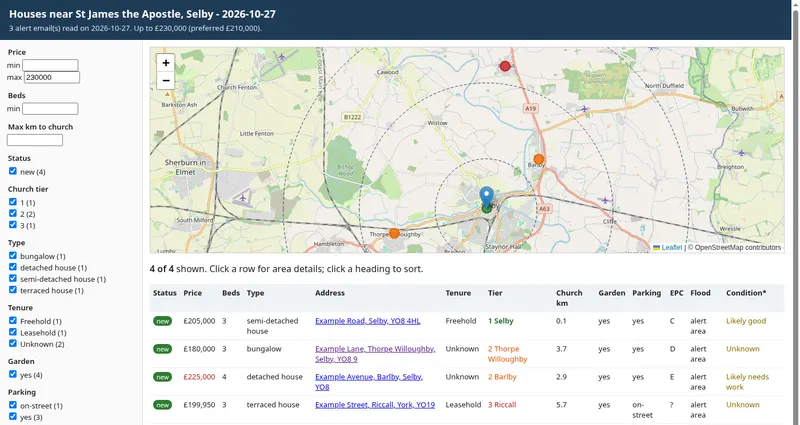Open Example Avenue, Barlby link
This screenshot has width=800, height=425.
369,382
